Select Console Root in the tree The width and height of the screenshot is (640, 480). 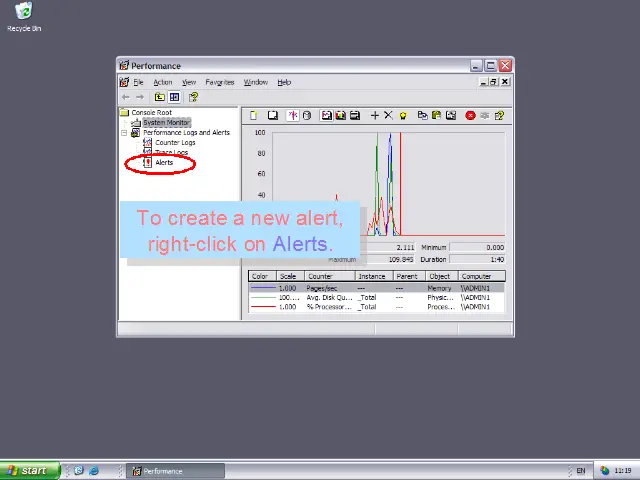[x=151, y=112]
